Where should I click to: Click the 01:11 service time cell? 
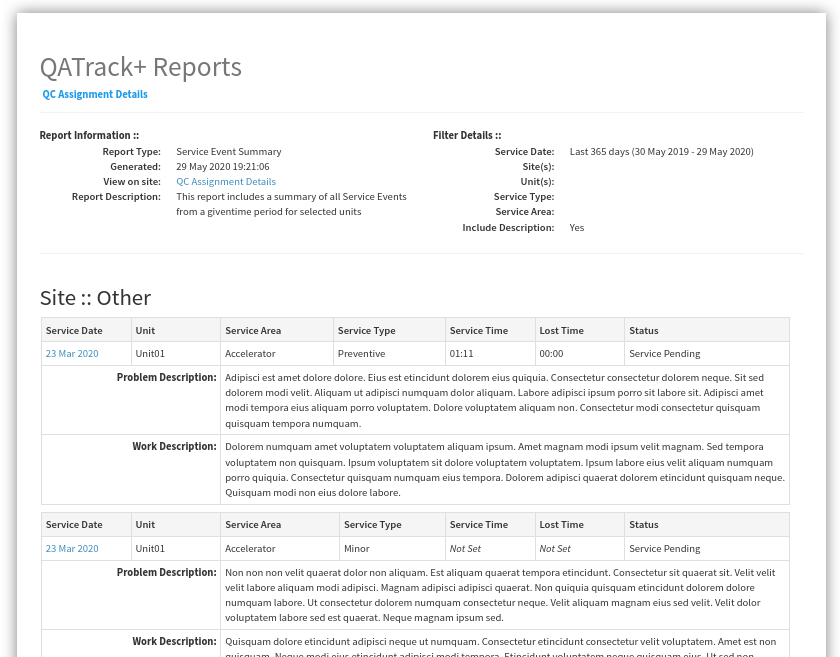pos(490,354)
